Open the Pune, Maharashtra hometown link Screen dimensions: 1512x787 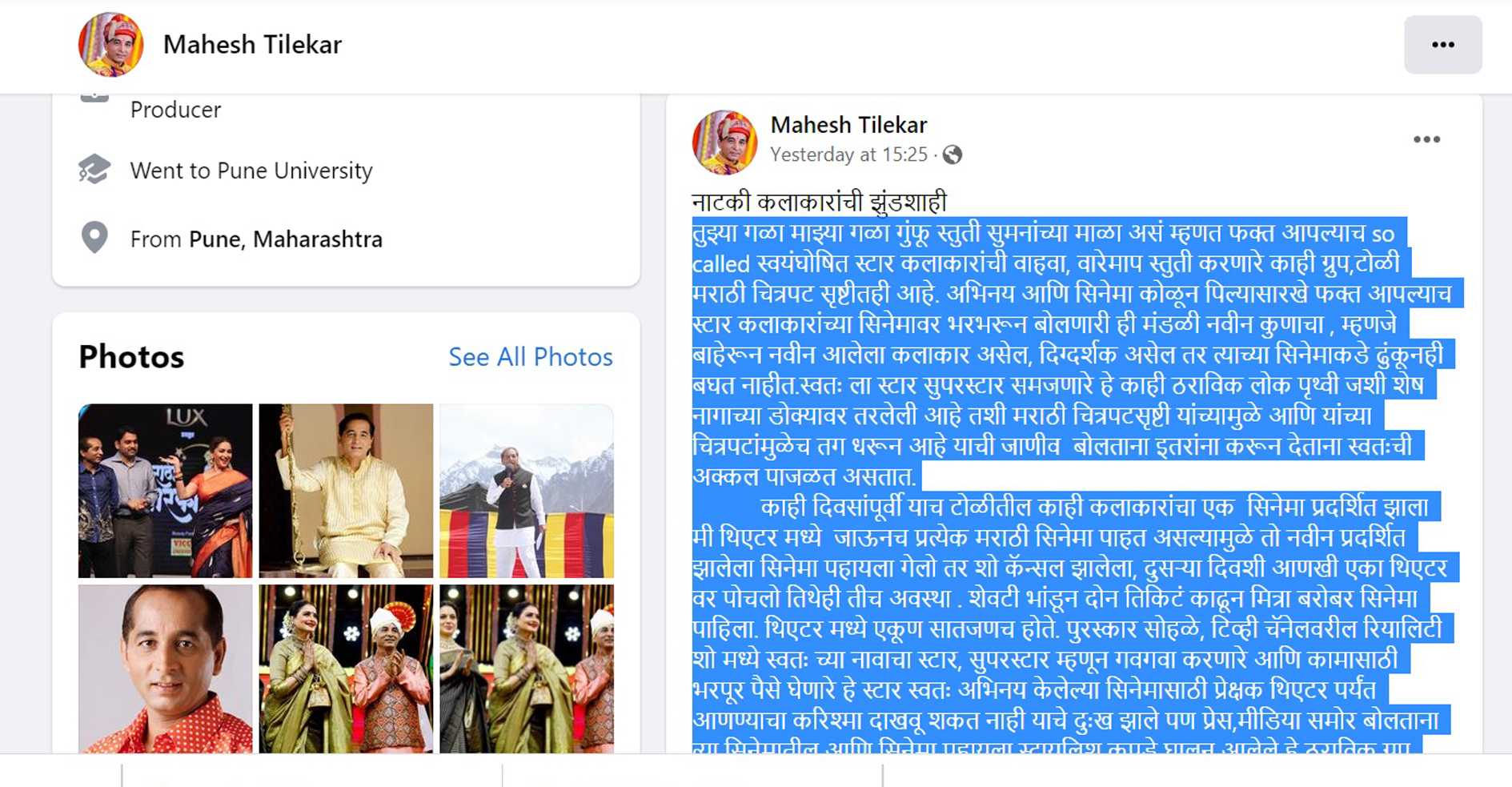[x=286, y=239]
